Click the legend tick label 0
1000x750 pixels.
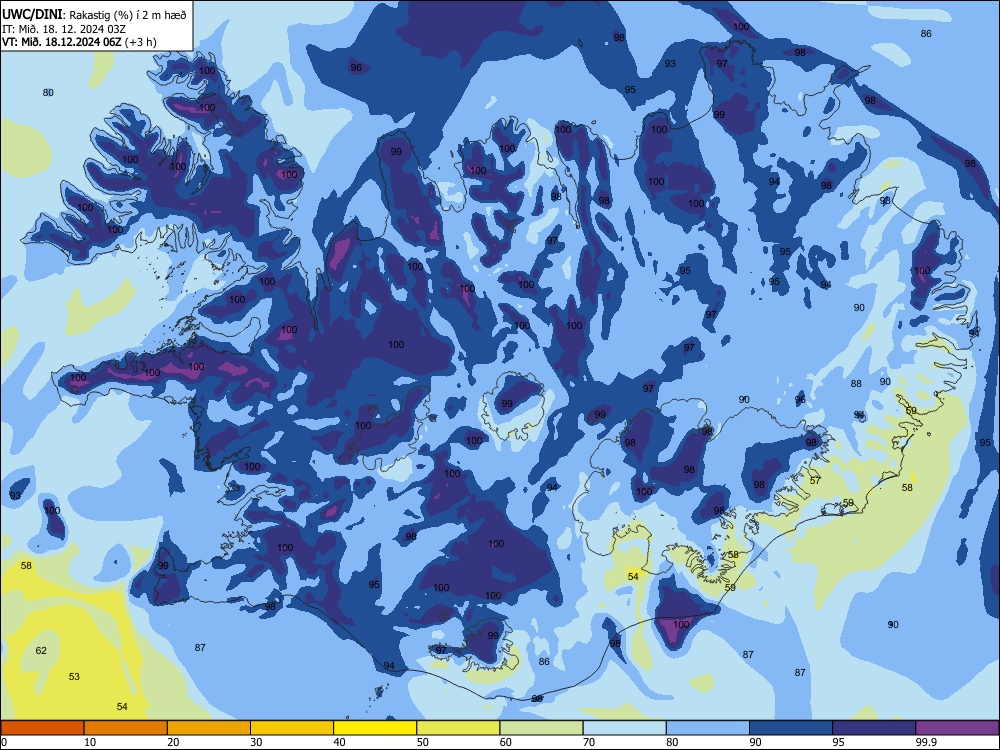pos(4,742)
